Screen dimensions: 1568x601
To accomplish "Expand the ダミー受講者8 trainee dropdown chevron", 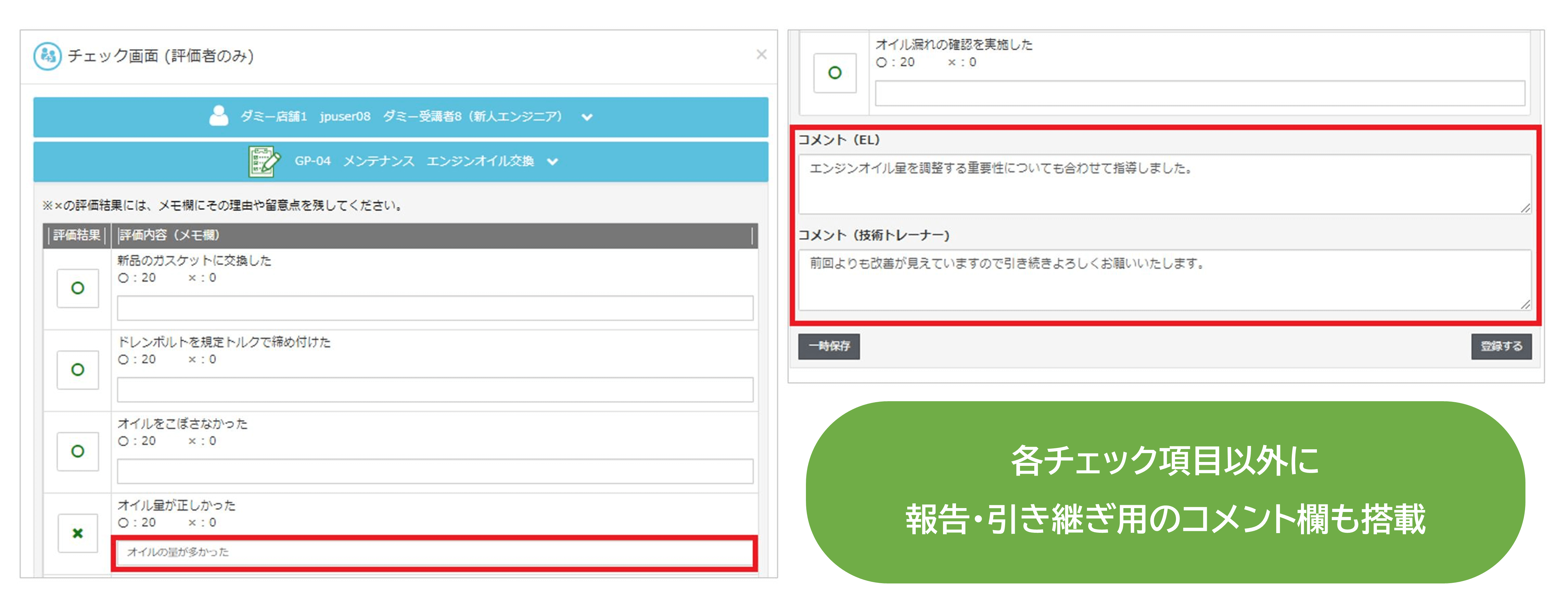I will [587, 117].
